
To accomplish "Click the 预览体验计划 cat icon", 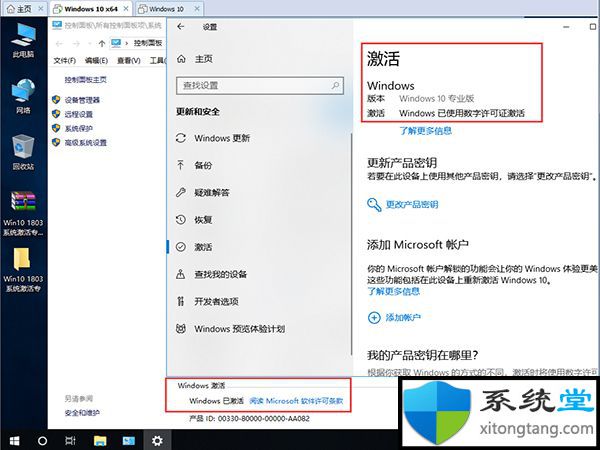I will tap(181, 328).
